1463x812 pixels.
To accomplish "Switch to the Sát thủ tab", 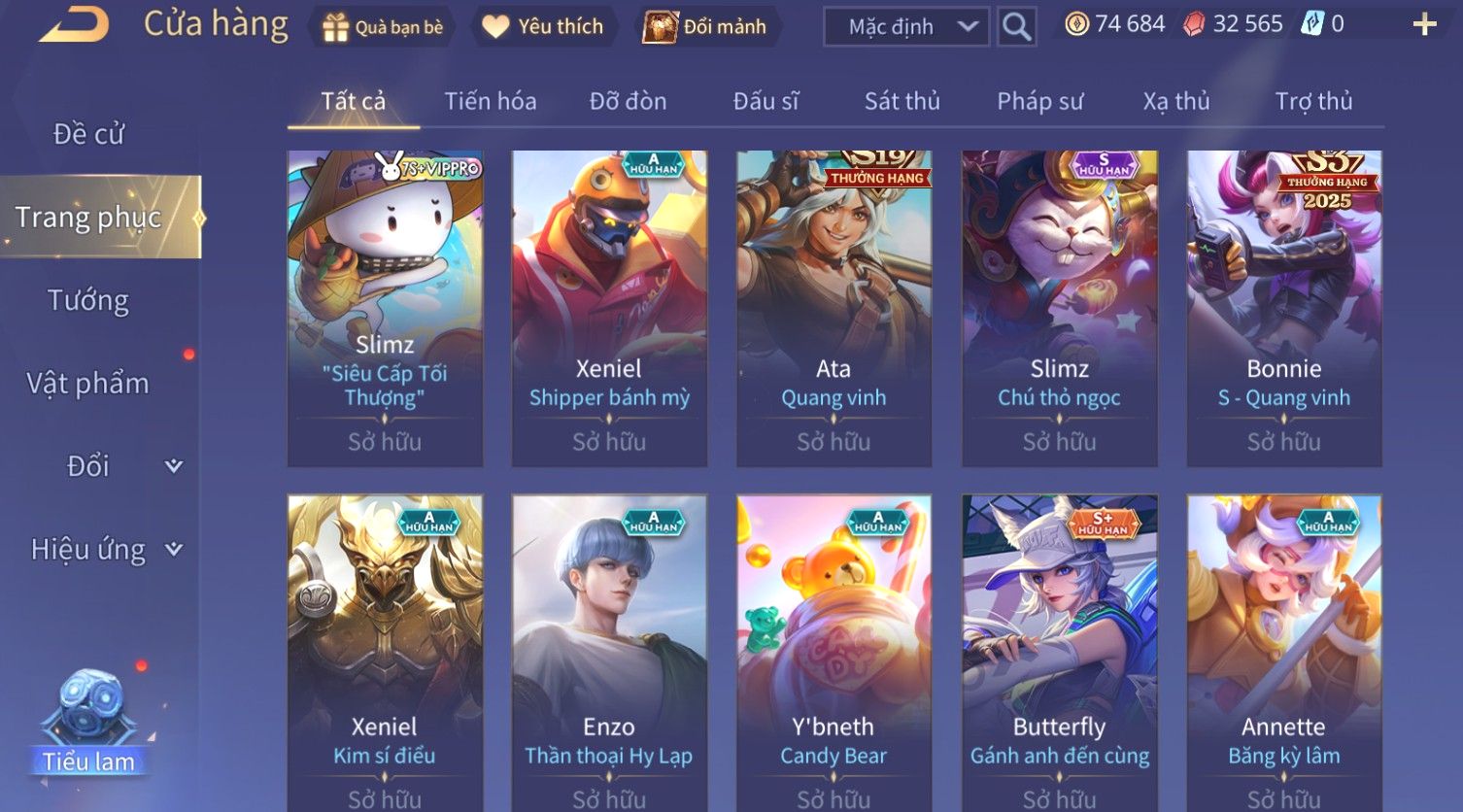I will pyautogui.click(x=902, y=101).
